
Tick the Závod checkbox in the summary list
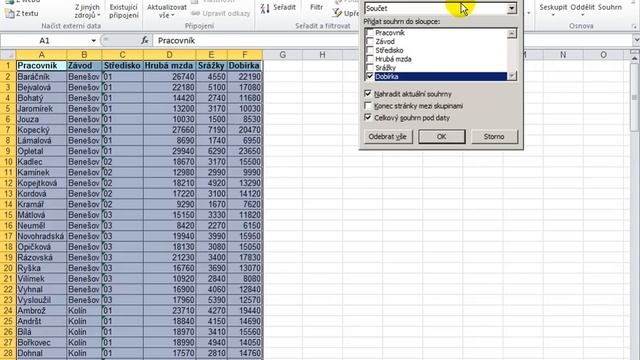pos(370,41)
